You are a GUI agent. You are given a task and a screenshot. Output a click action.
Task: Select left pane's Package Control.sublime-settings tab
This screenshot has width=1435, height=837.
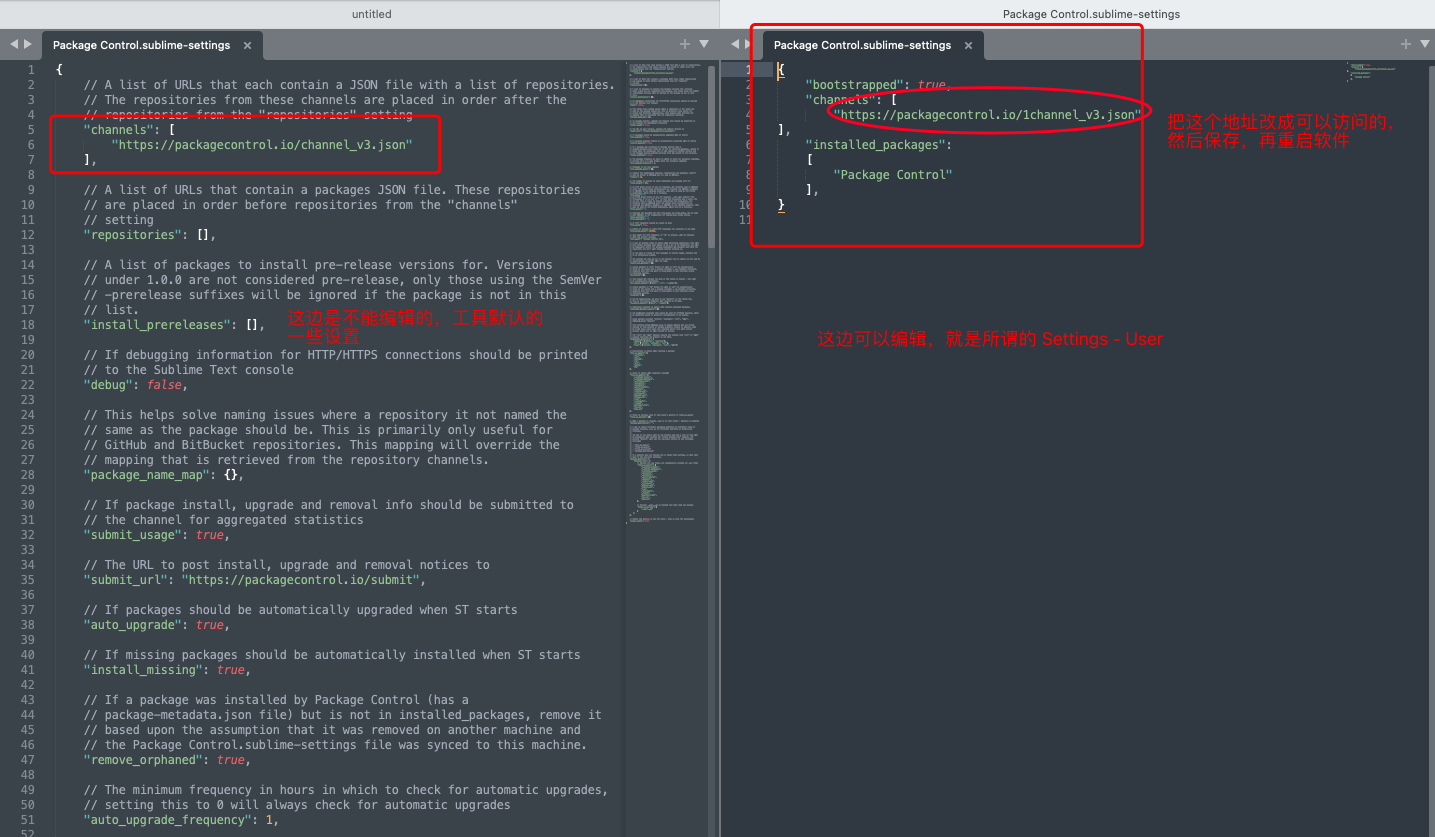point(141,45)
